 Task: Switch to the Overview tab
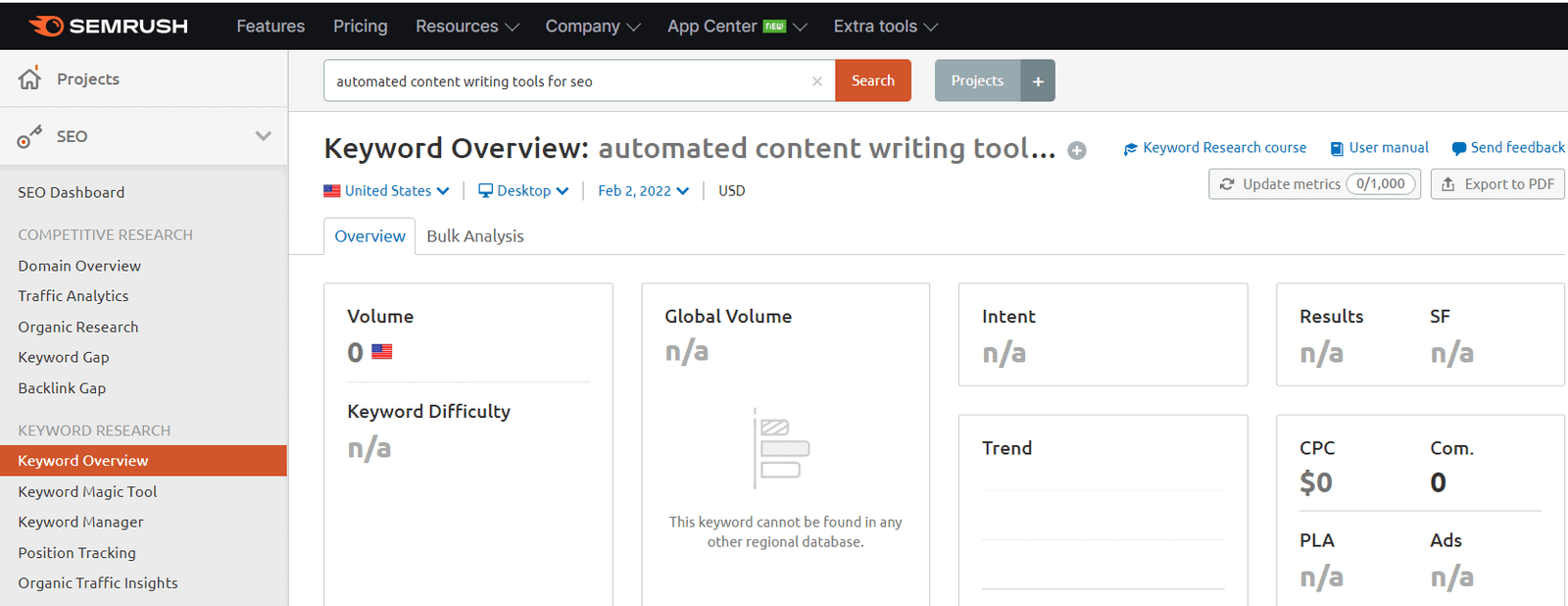tap(369, 236)
